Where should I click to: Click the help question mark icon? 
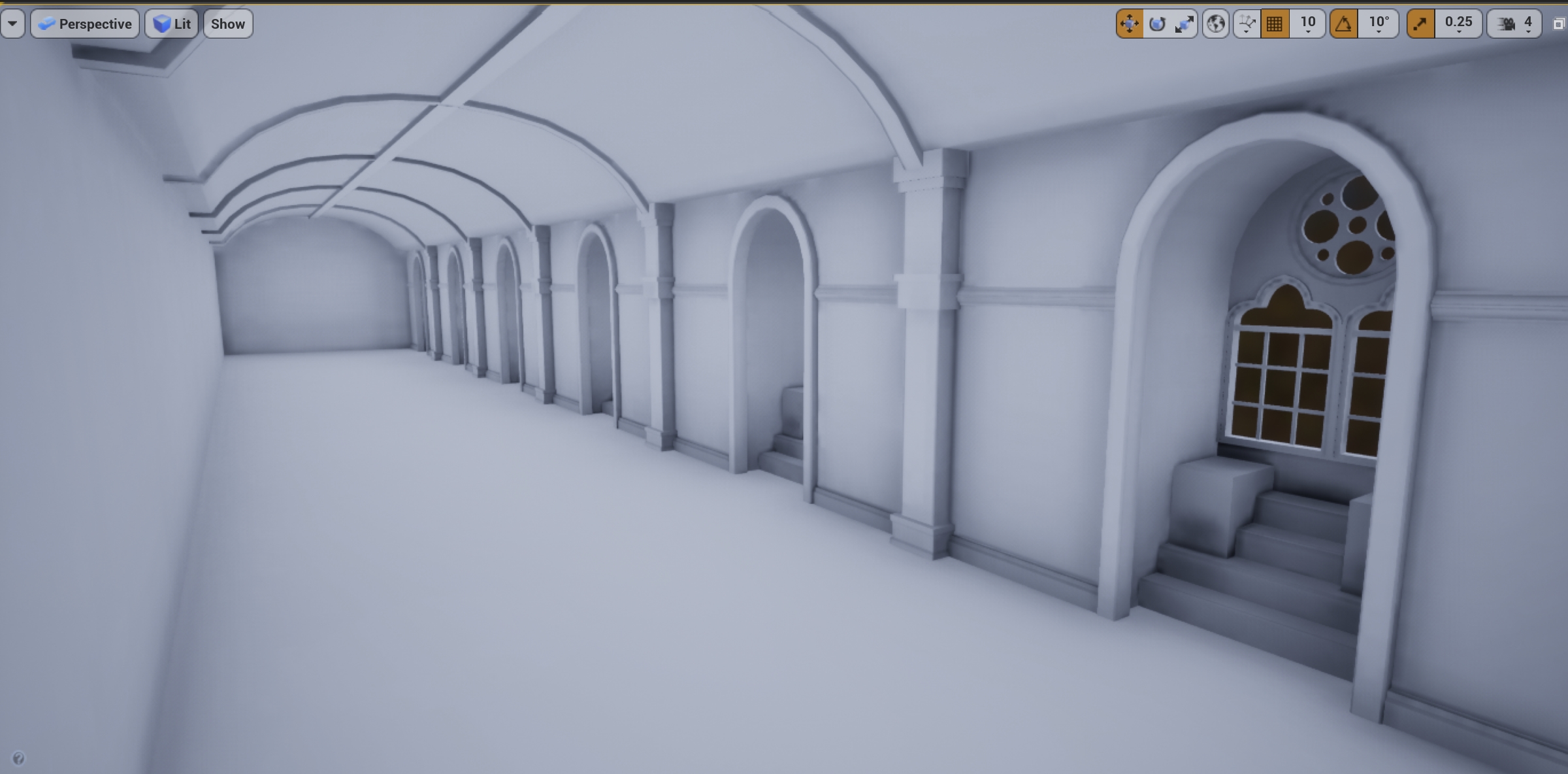pos(18,758)
